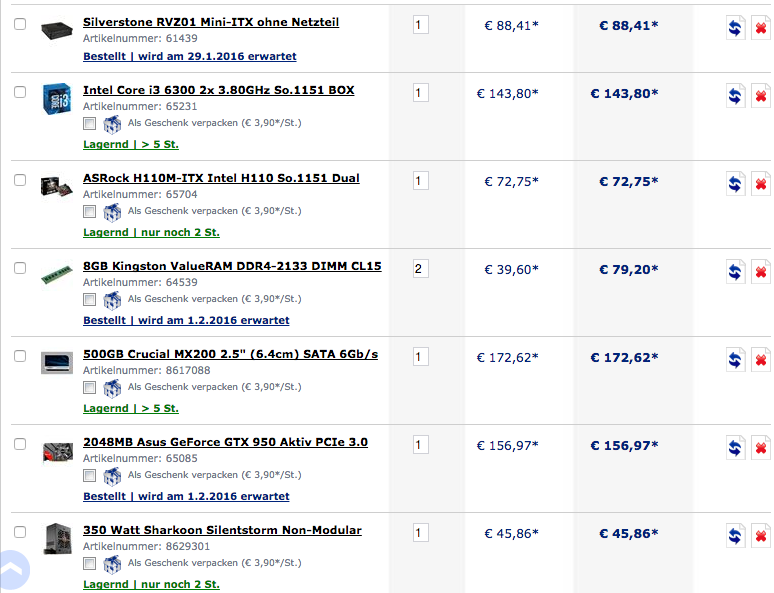Click the quantity field of Kingston ValueRAM
The width and height of the screenshot is (774, 593).
[421, 269]
